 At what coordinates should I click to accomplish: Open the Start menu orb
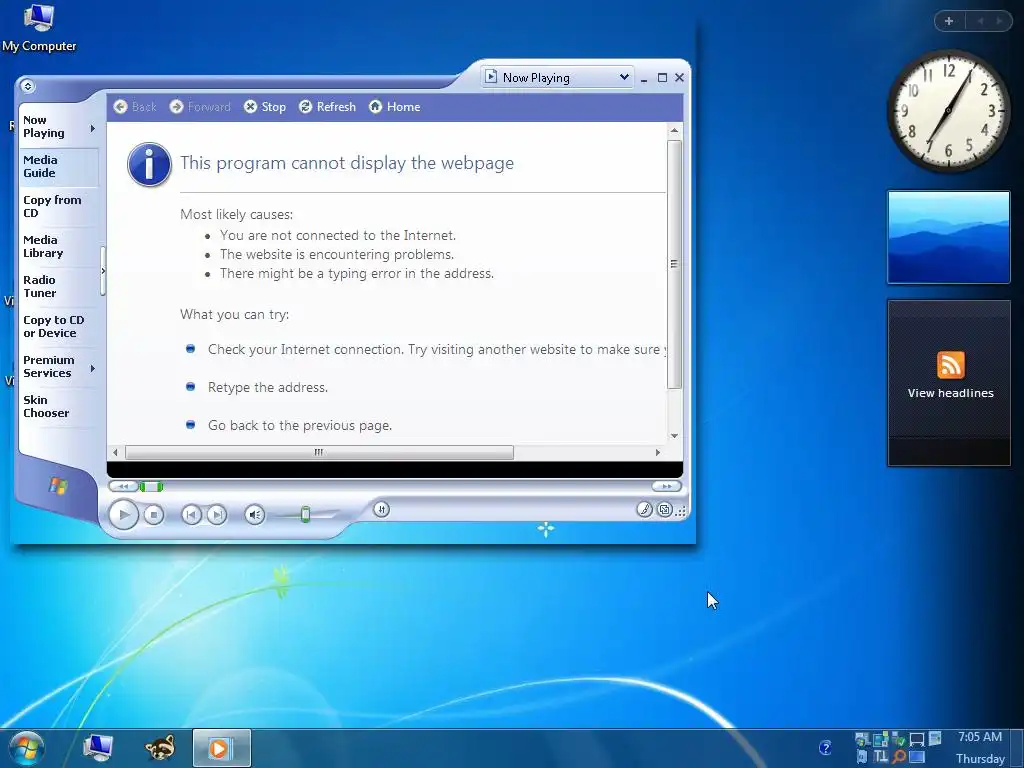[27, 748]
